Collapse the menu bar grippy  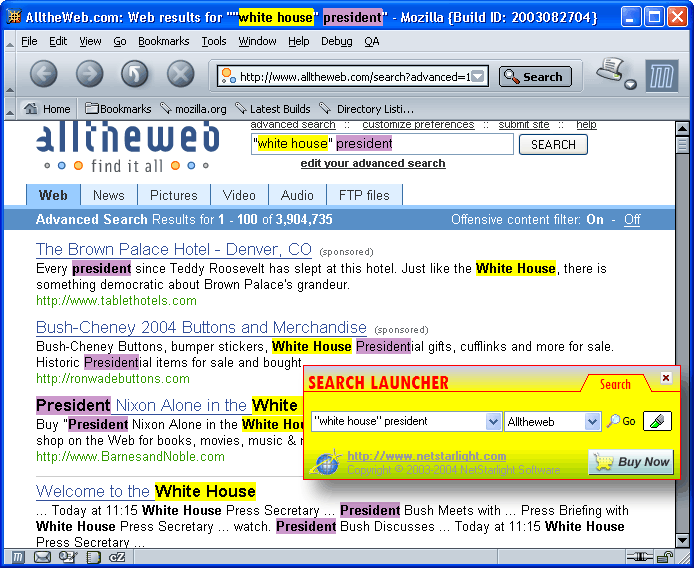click(x=10, y=42)
